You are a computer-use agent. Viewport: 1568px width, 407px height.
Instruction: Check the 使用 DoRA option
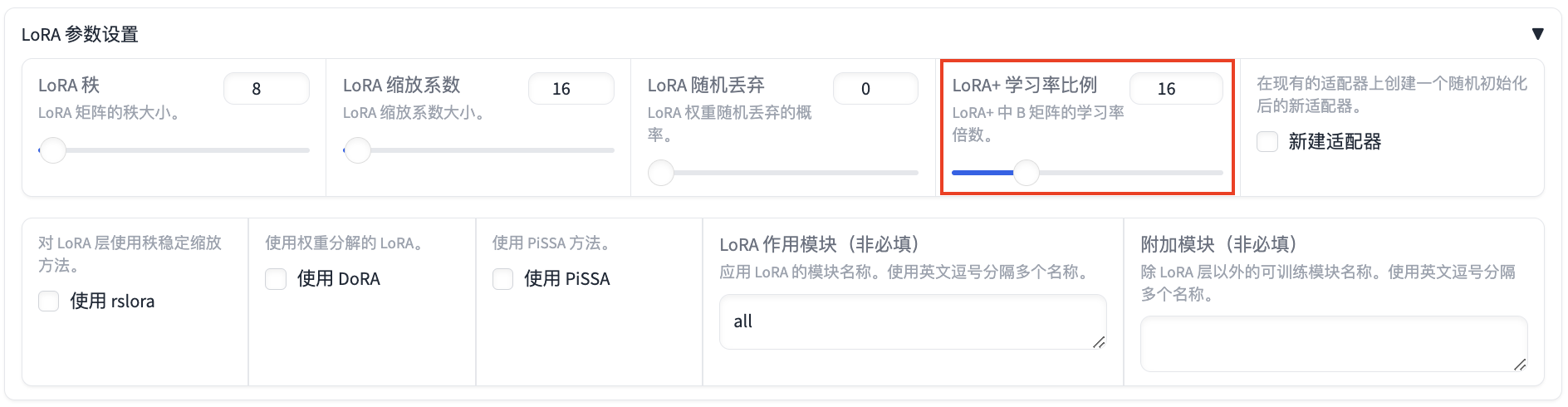[276, 279]
